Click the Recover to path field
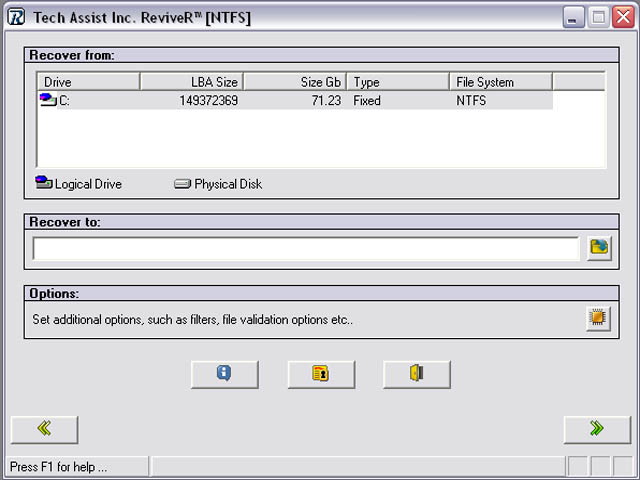 pyautogui.click(x=306, y=248)
